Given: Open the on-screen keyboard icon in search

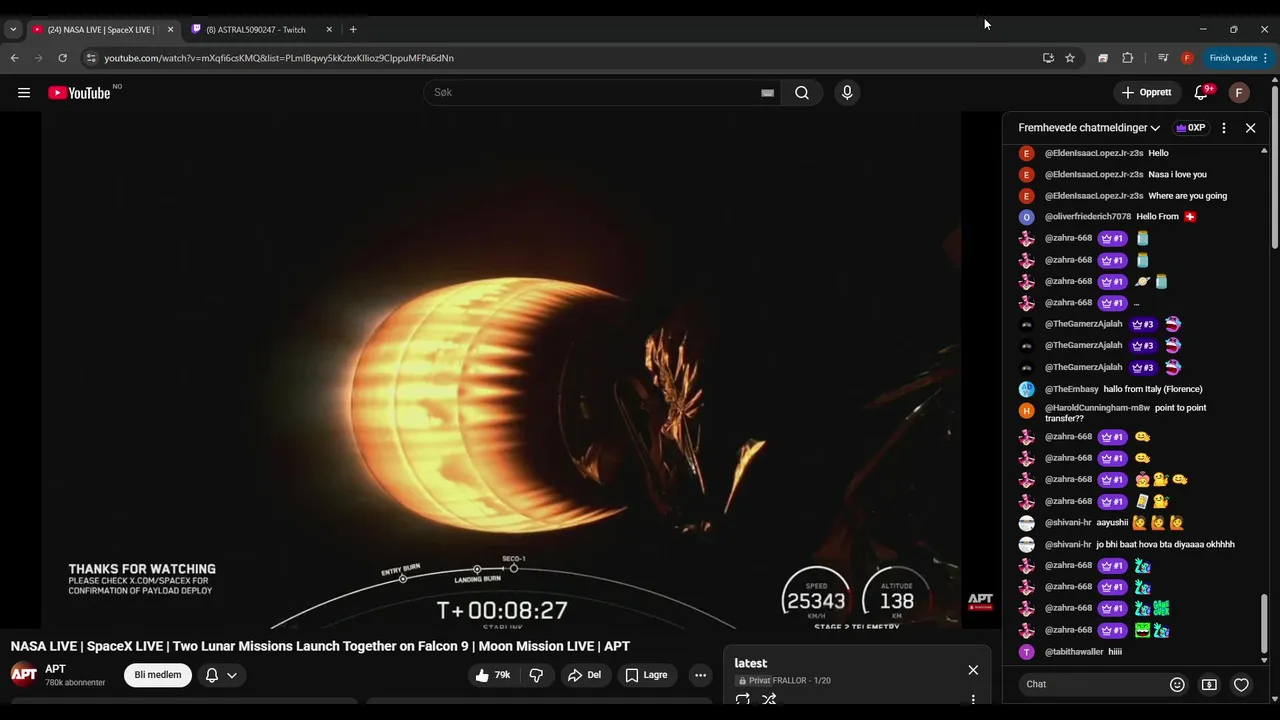Looking at the screenshot, I should click(767, 93).
